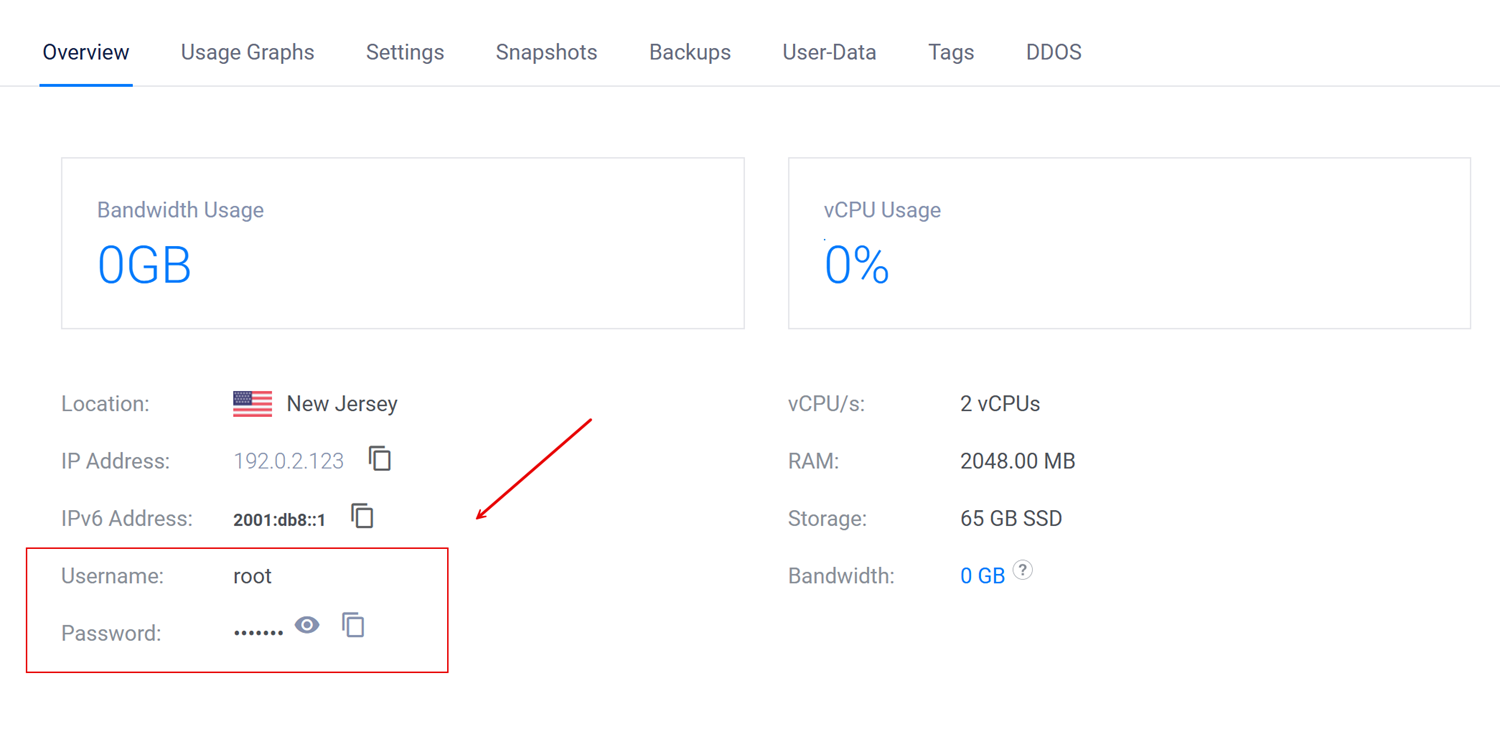This screenshot has height=729, width=1500.
Task: Click the 0GB Bandwidth Usage value
Action: (x=144, y=266)
